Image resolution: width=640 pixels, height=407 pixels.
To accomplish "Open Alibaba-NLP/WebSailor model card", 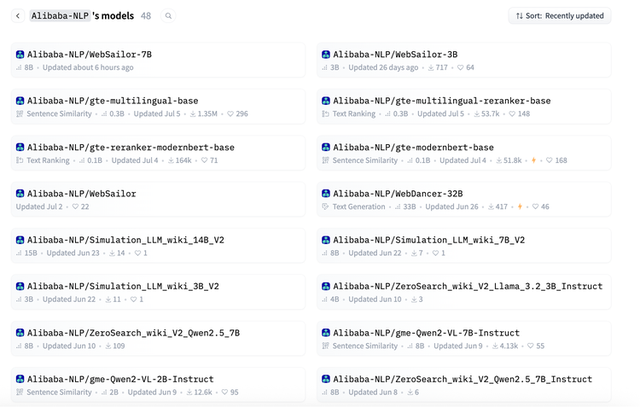I will pos(158,199).
